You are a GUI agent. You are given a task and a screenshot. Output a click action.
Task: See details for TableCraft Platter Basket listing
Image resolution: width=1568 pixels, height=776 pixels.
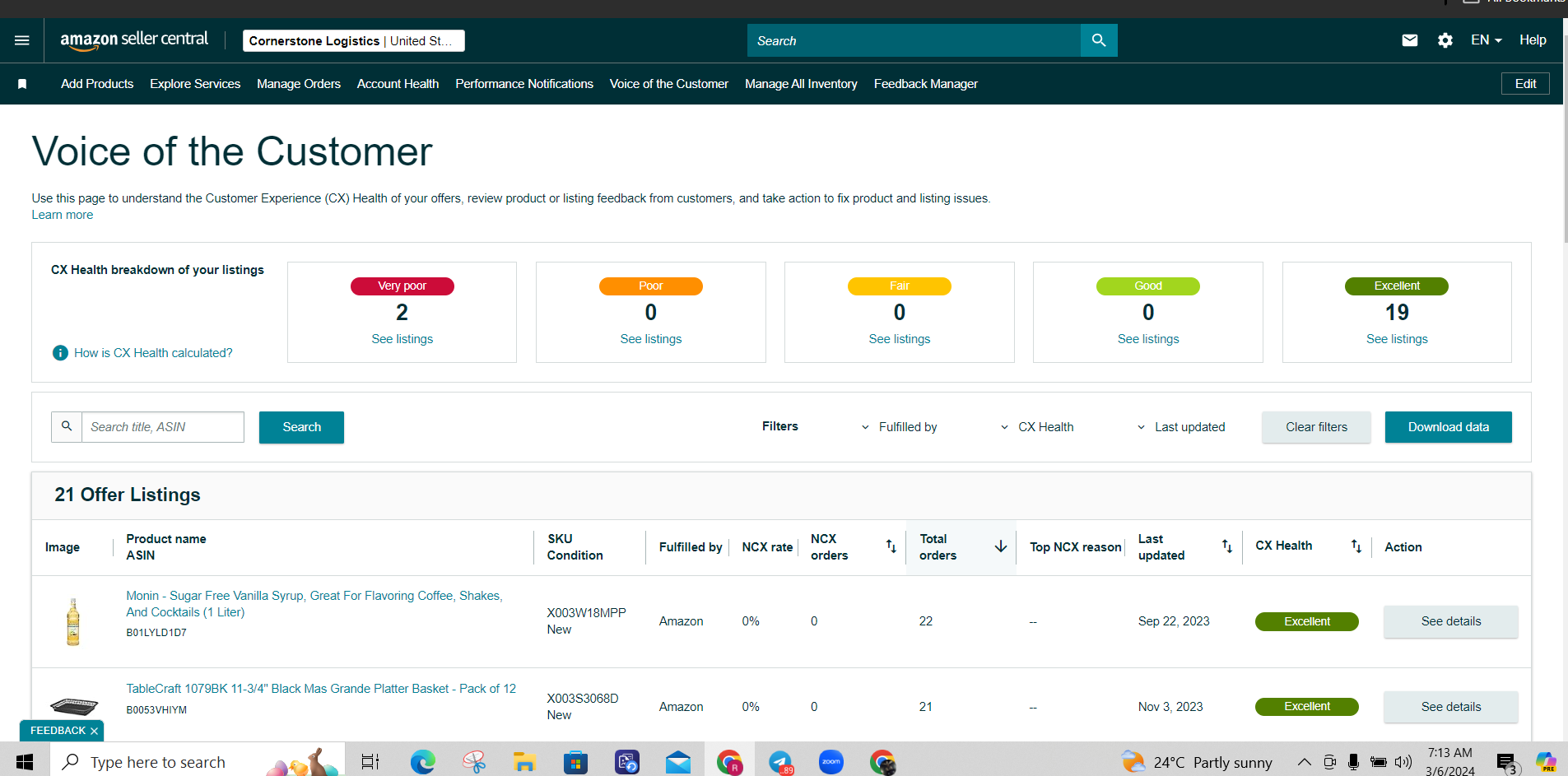tap(1450, 707)
